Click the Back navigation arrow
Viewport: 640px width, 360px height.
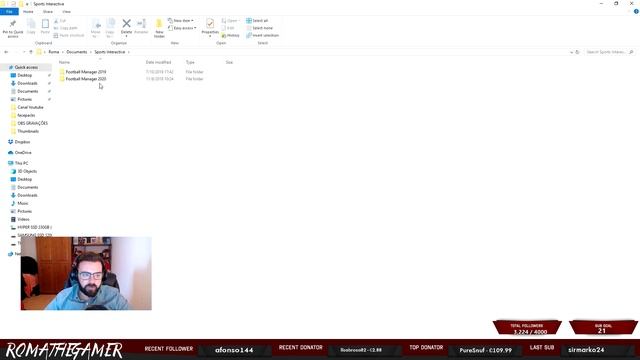[x=6, y=52]
